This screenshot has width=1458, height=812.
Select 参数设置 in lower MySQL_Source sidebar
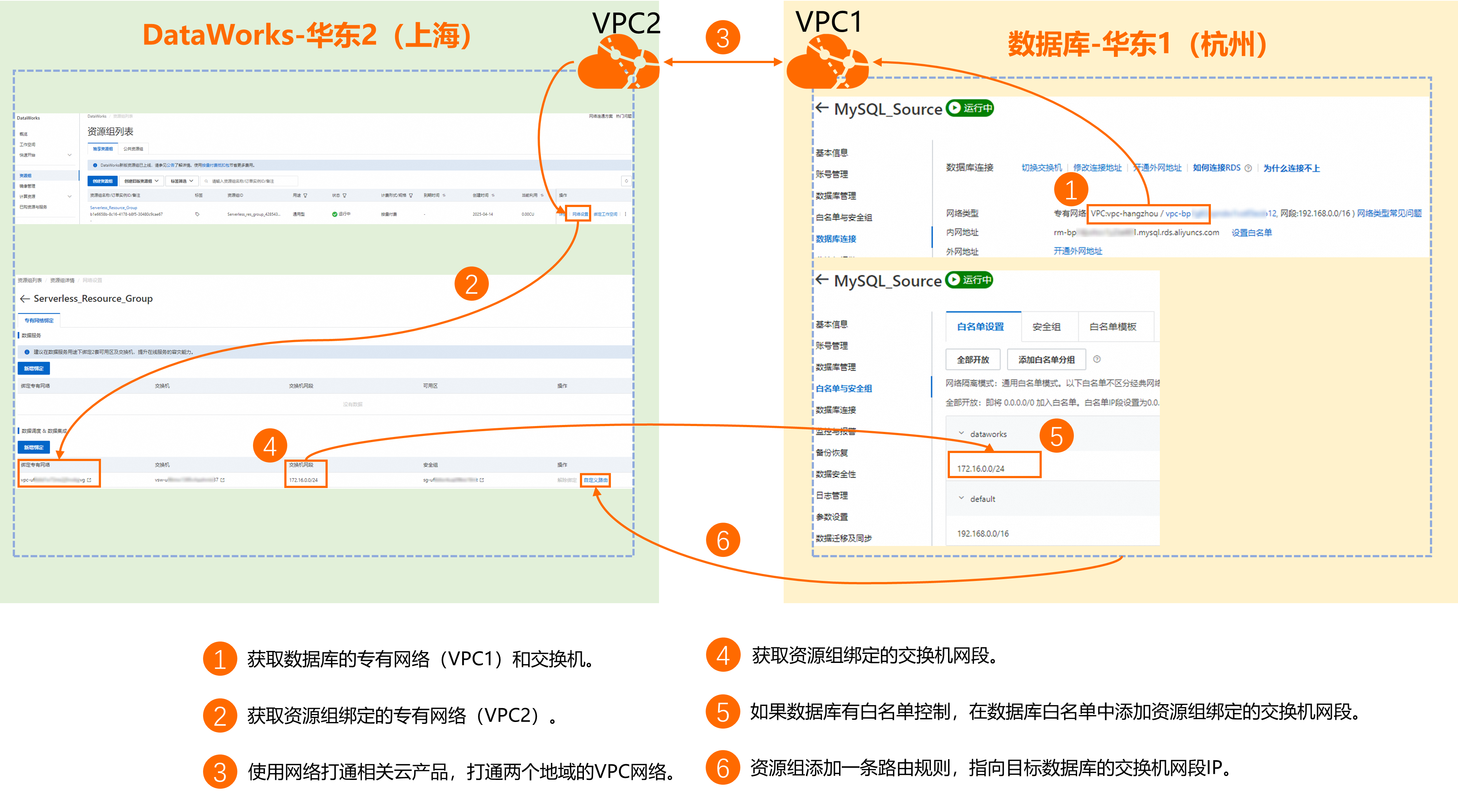pos(831,517)
